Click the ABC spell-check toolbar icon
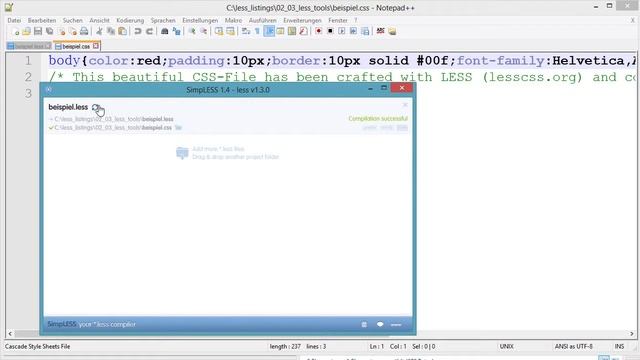The image size is (640, 360). coord(380,31)
